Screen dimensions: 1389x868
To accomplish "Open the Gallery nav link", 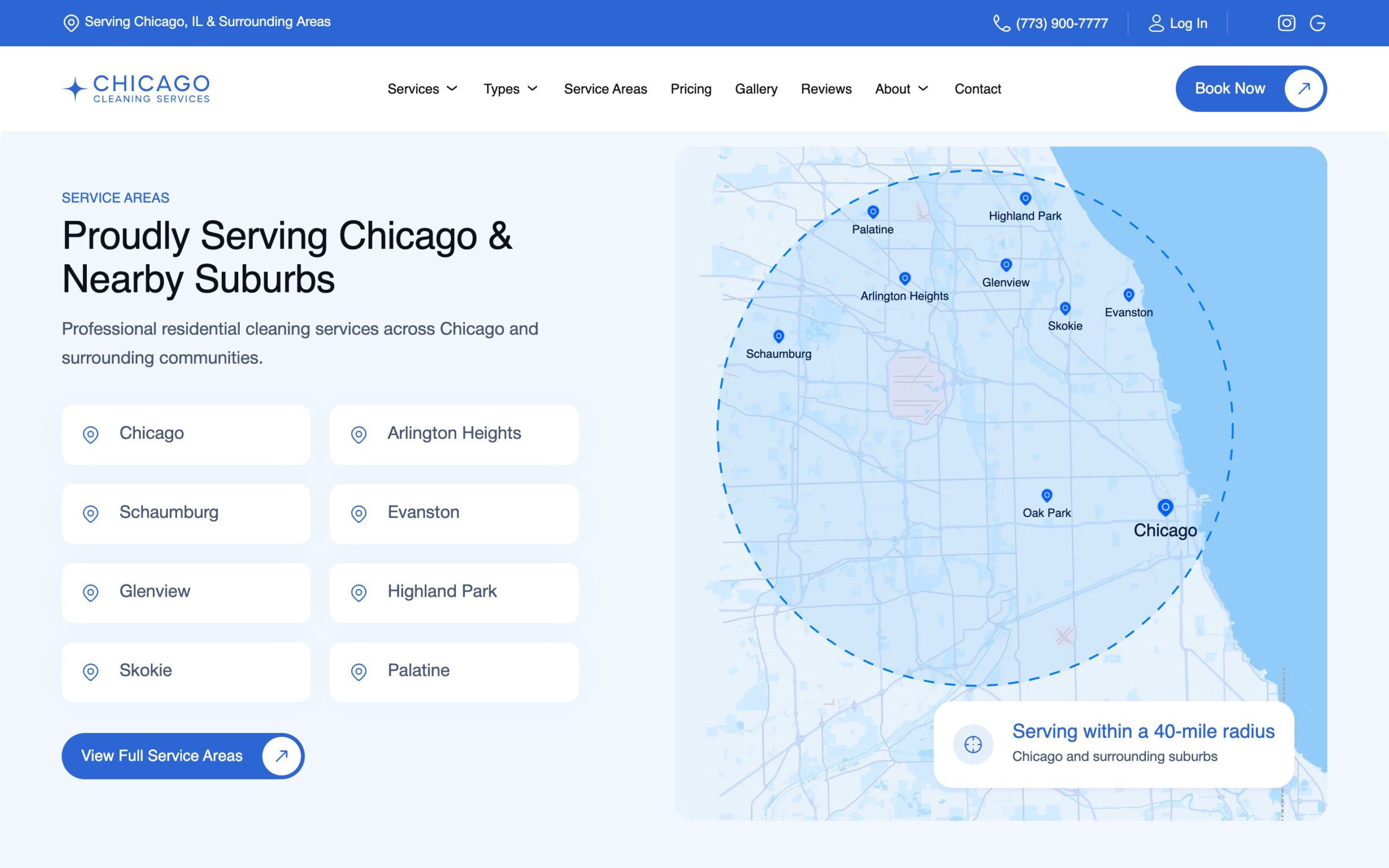I will pos(756,89).
